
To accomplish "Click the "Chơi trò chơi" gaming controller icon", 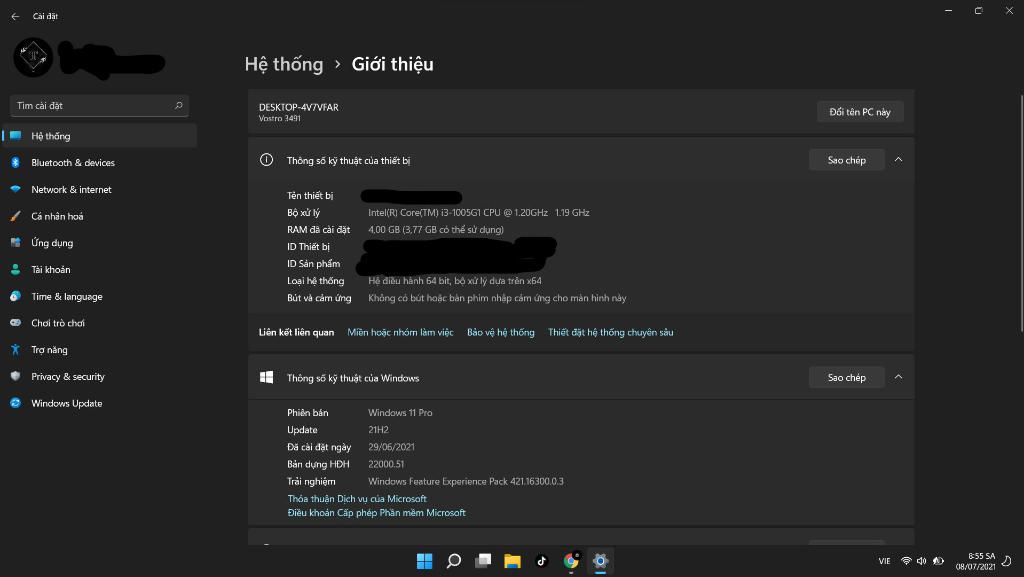I will click(x=16, y=323).
